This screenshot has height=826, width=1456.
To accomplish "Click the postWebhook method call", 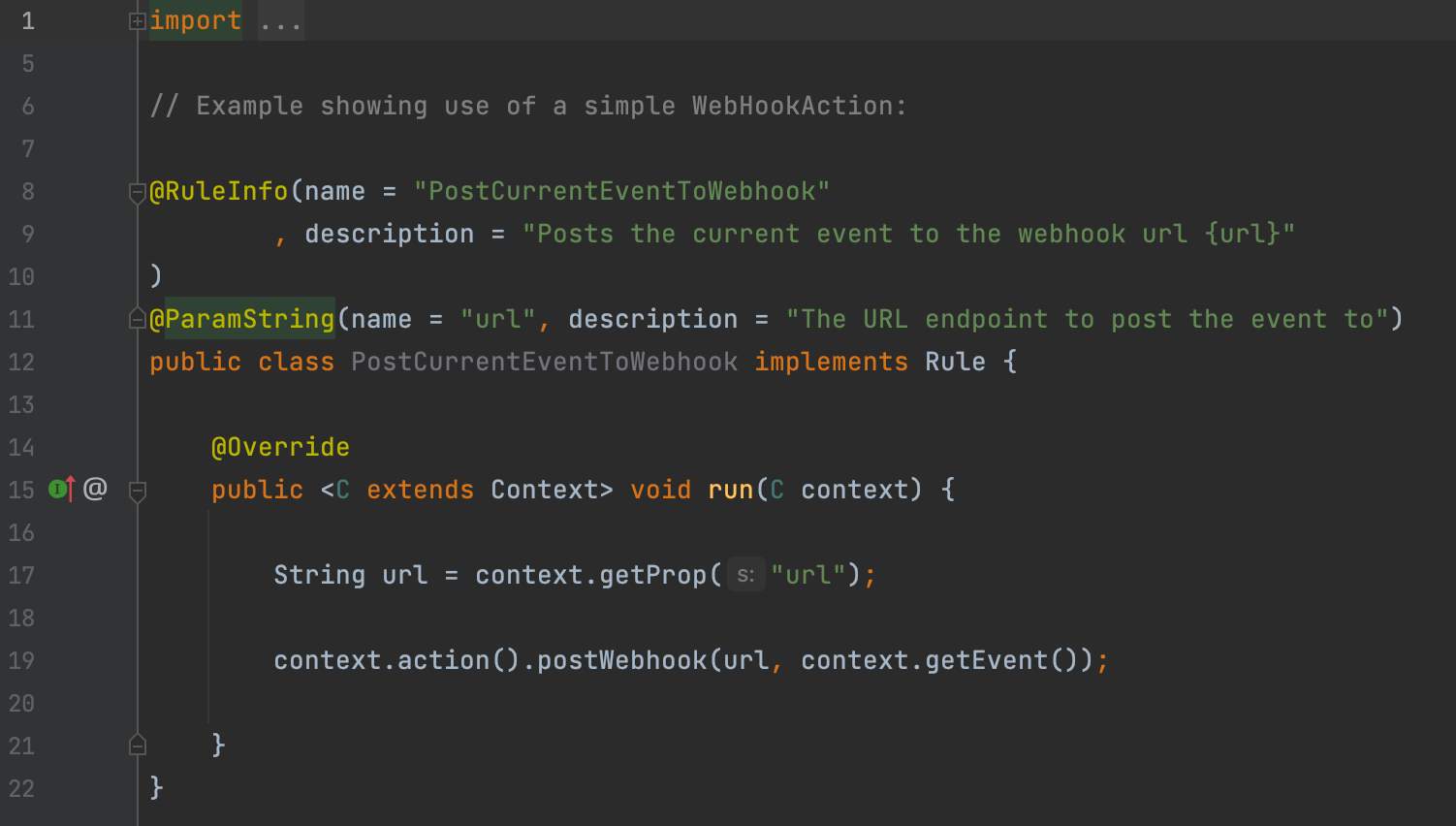I will [x=621, y=660].
